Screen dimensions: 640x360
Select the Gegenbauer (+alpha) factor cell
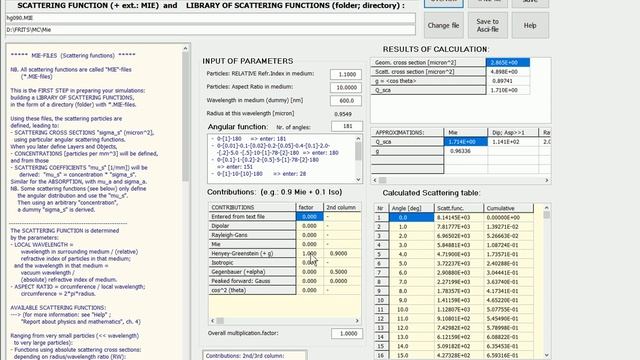click(309, 272)
